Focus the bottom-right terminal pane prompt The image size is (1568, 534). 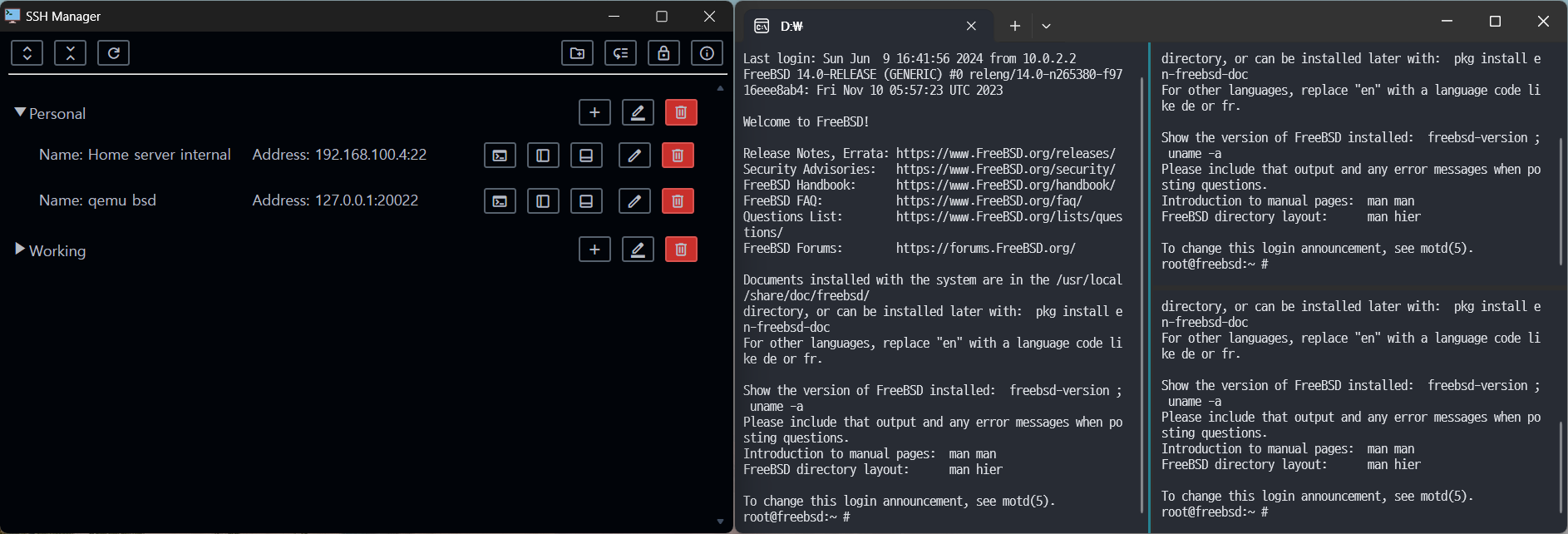tap(1215, 512)
